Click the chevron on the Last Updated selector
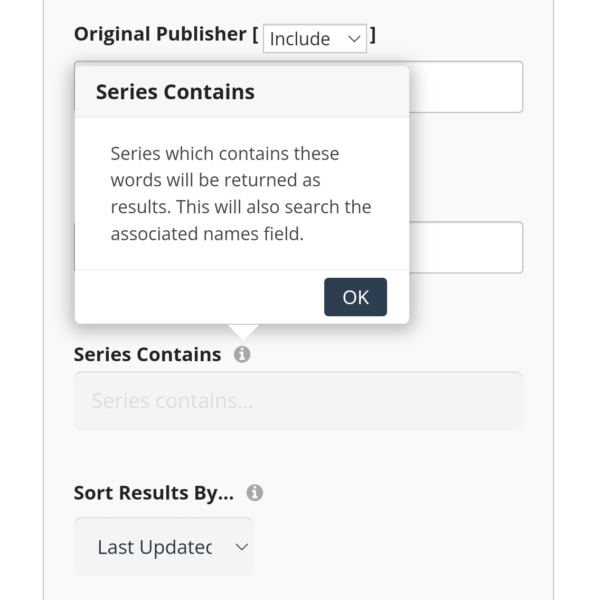This screenshot has width=600, height=600. click(240, 547)
